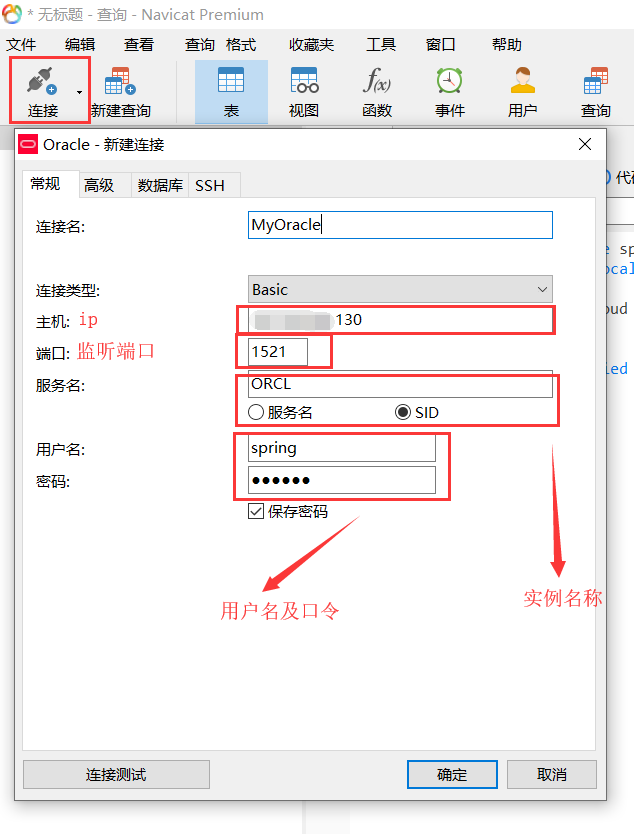Select the Table (表) toolbar icon

pyautogui.click(x=231, y=80)
